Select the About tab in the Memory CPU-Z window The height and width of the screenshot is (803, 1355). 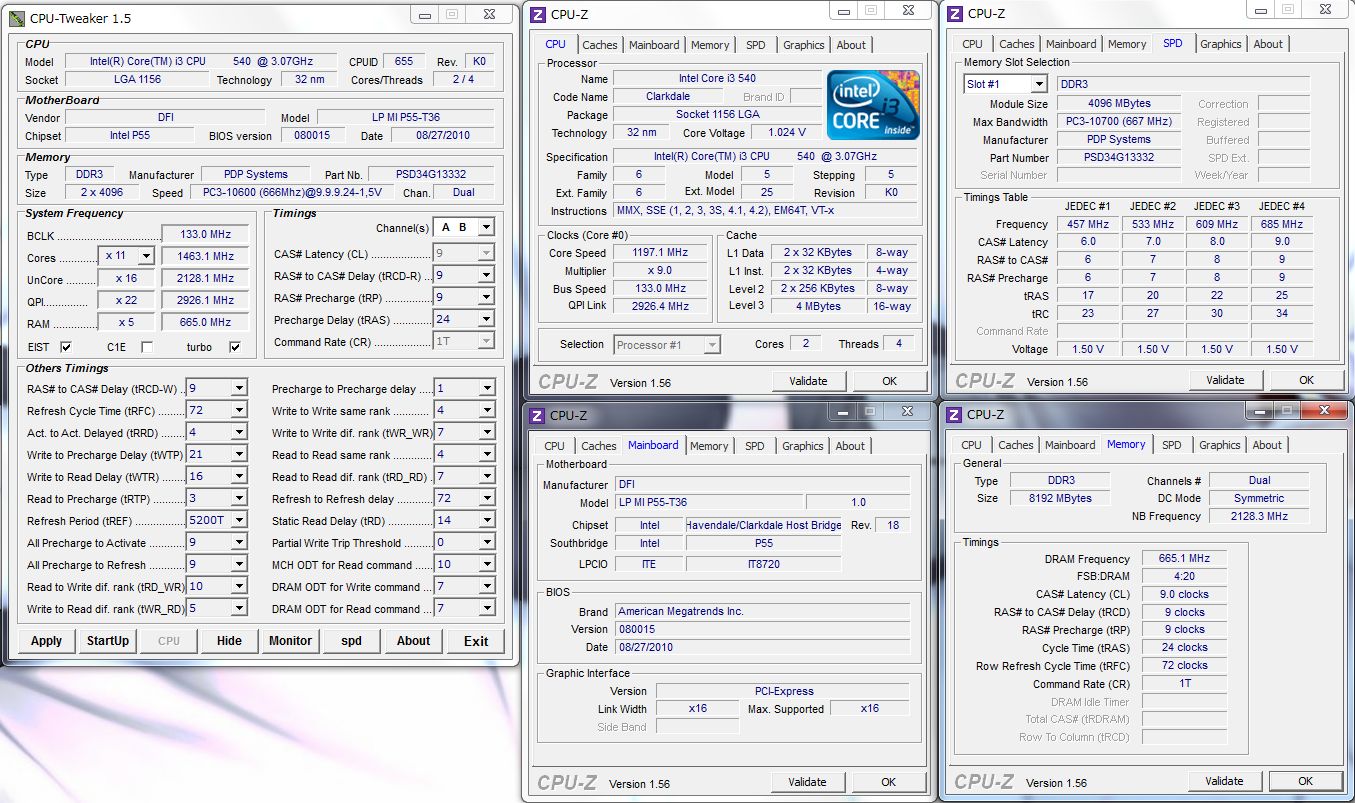[x=1267, y=445]
